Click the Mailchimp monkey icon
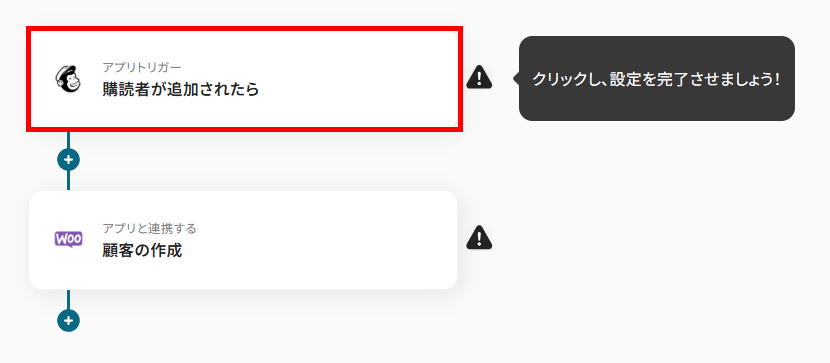 pos(68,79)
